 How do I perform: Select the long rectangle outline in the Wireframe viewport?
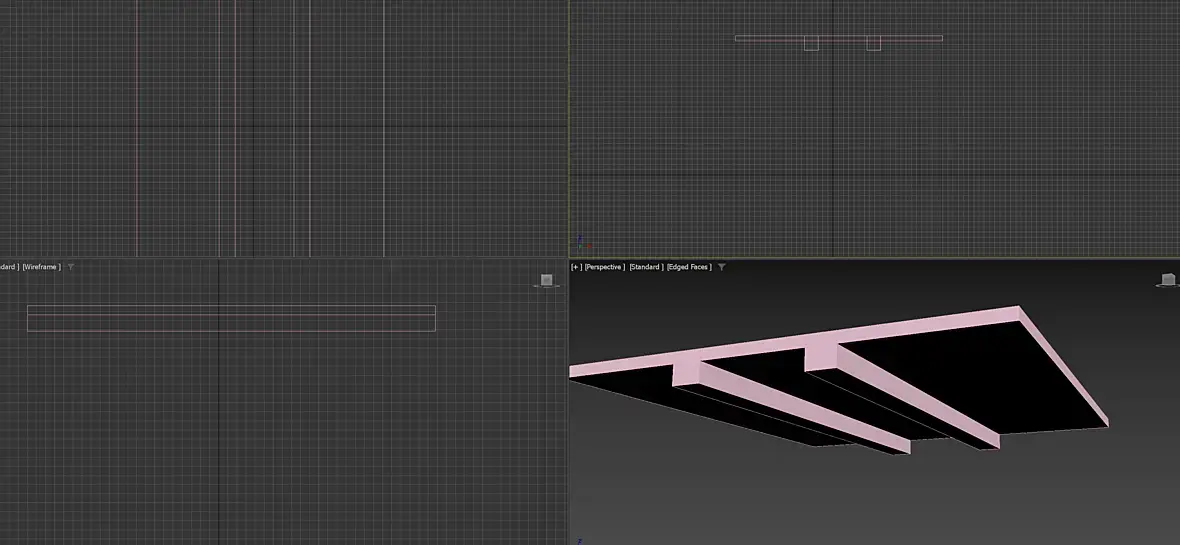231,318
